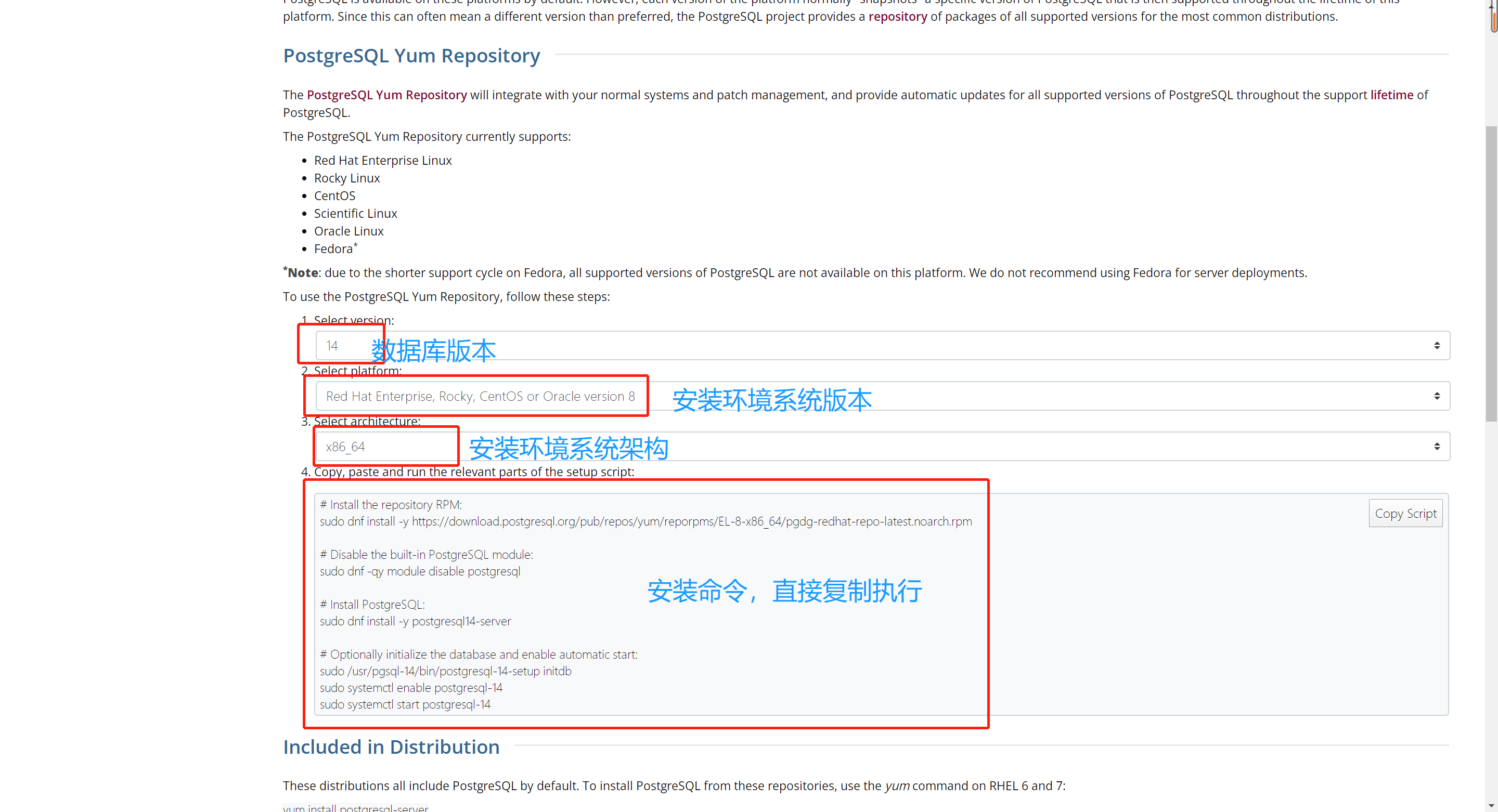The image size is (1498, 812).
Task: Expand the database version dropdown (14)
Action: pos(1436,345)
